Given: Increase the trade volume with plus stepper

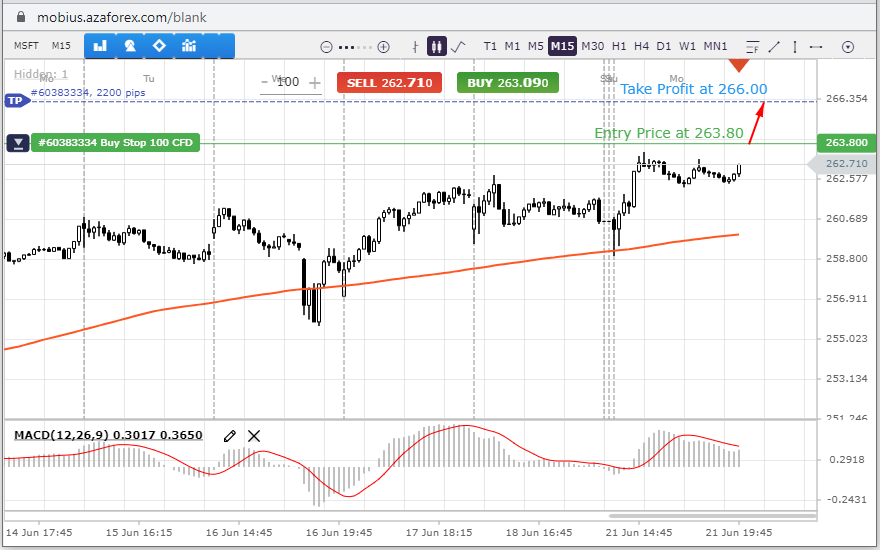Looking at the screenshot, I should click(x=315, y=83).
